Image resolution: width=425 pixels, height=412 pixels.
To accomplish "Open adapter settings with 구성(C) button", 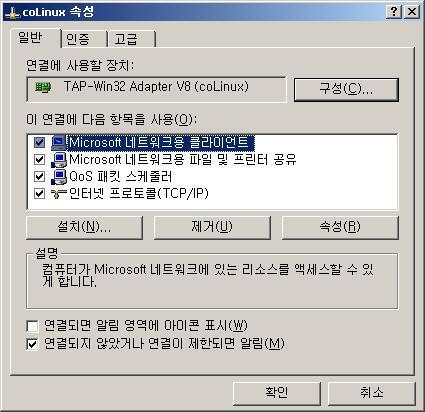I will [346, 89].
